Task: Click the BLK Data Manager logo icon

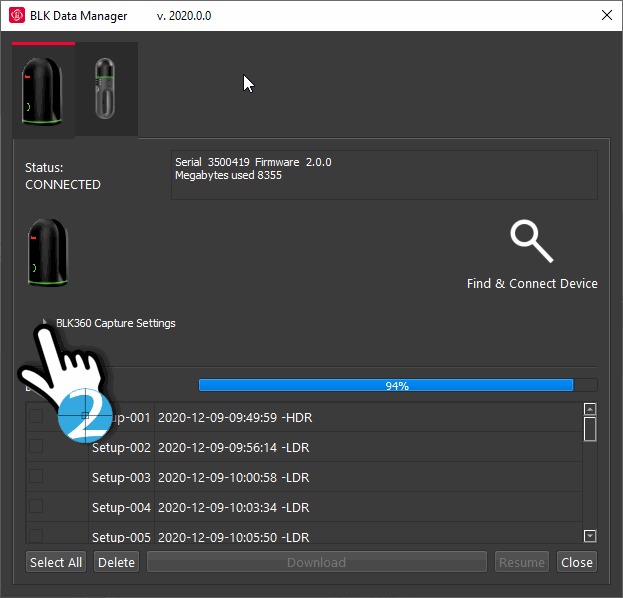Action: coord(17,15)
